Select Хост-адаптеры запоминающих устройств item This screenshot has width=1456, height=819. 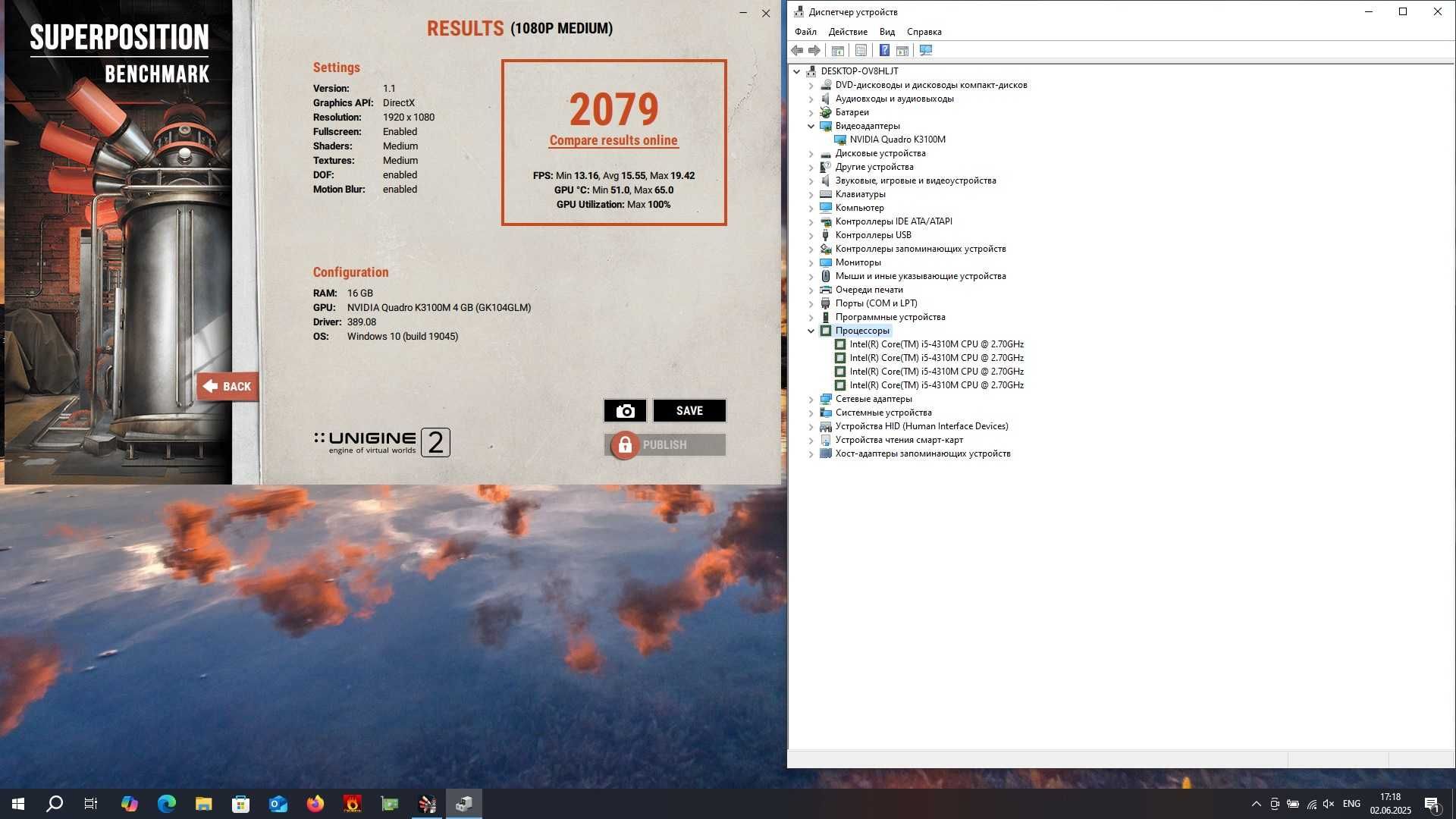click(923, 453)
